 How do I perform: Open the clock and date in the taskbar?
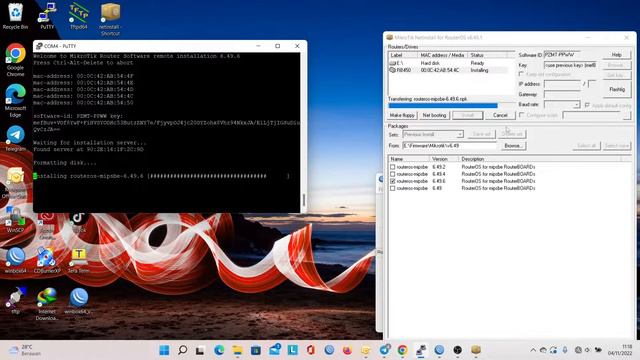pos(620,350)
